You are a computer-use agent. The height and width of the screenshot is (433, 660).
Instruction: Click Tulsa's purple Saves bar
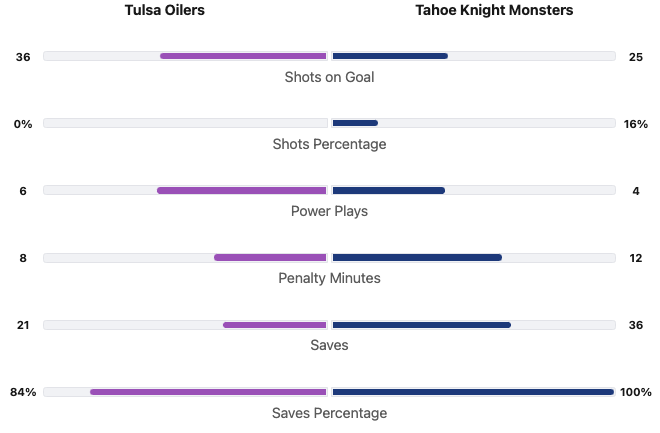click(x=275, y=324)
